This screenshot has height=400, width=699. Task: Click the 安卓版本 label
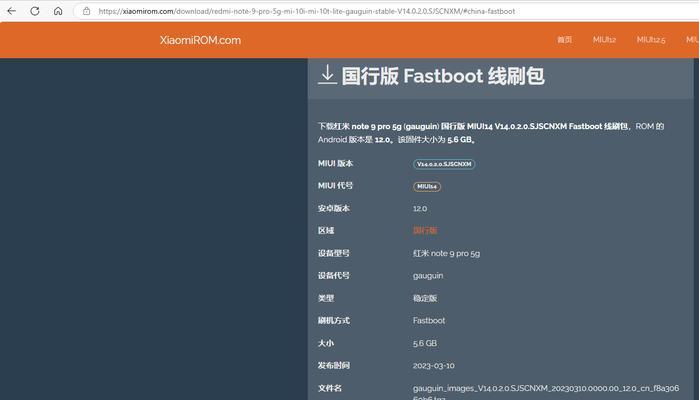coord(333,208)
